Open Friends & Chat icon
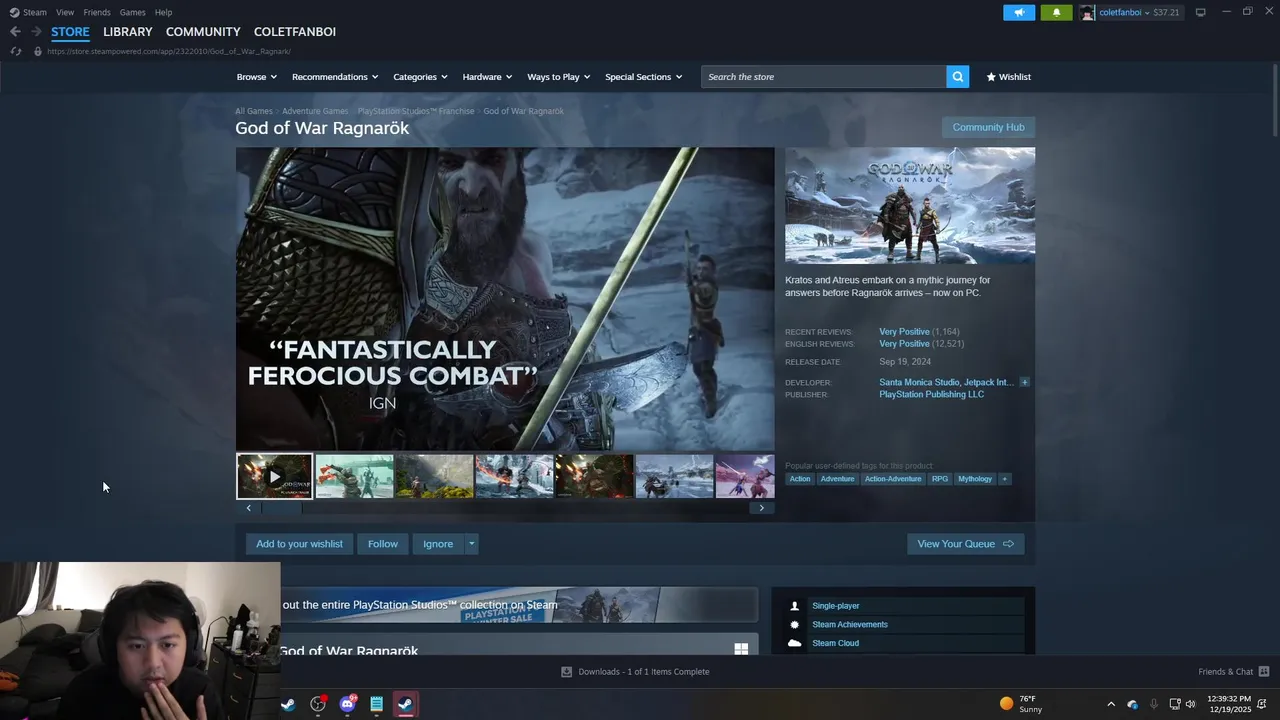Image resolution: width=1280 pixels, height=720 pixels. pyautogui.click(x=1264, y=672)
